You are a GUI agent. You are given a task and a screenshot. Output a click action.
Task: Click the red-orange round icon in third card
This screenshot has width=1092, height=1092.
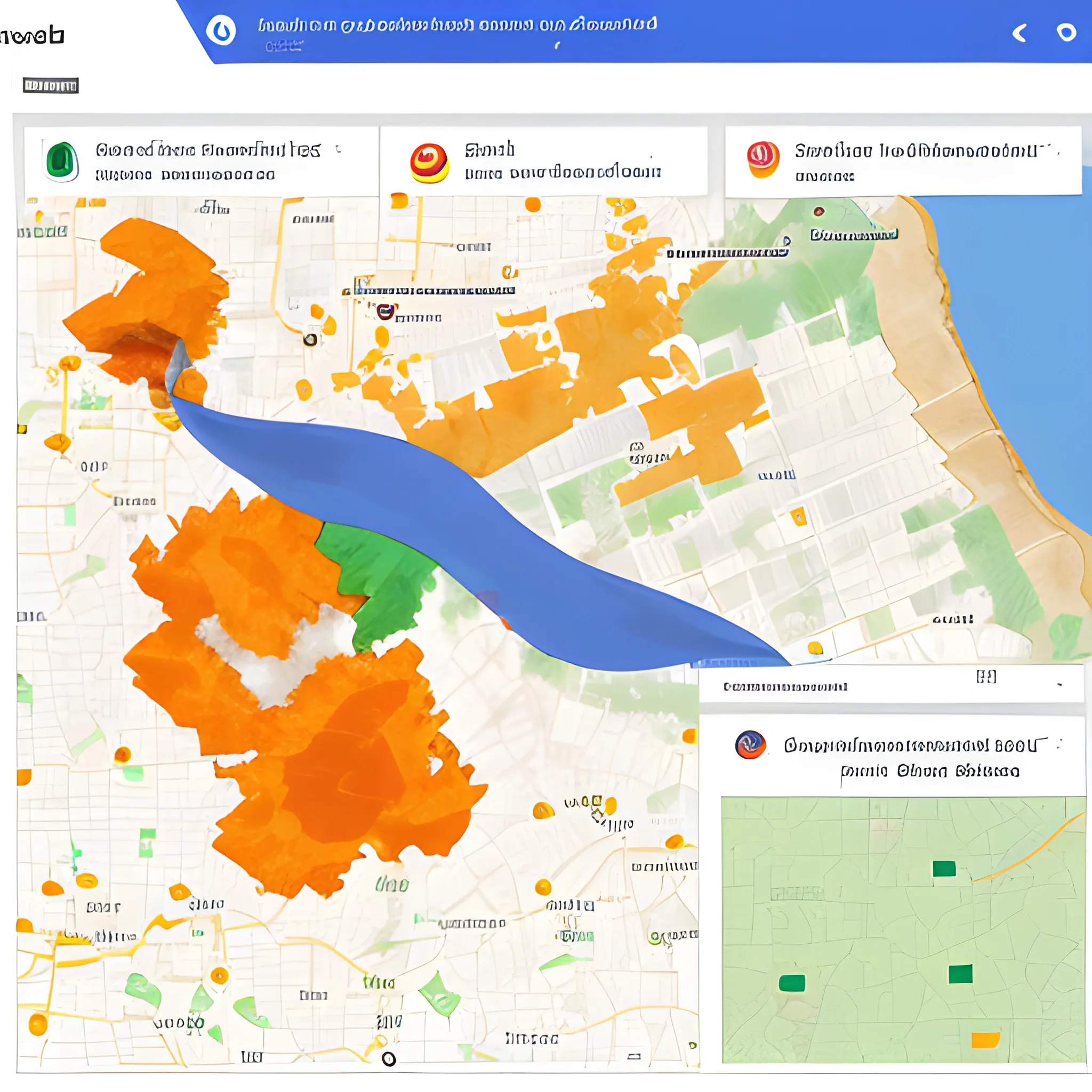(763, 159)
